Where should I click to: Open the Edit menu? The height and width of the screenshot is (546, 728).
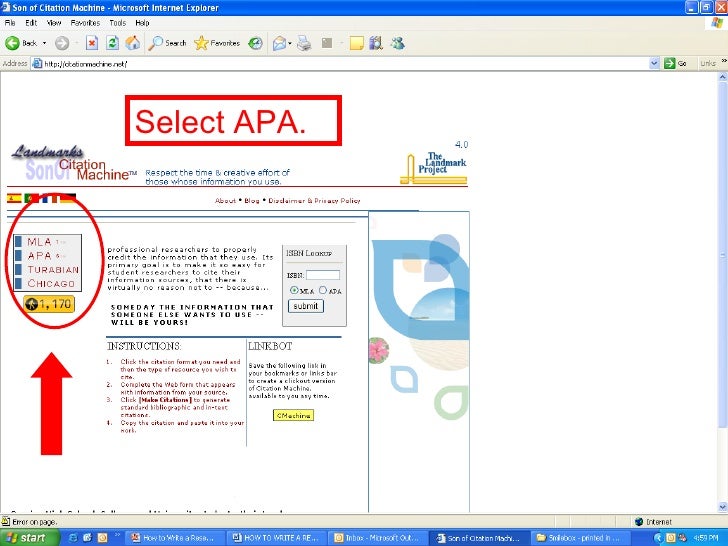point(31,23)
